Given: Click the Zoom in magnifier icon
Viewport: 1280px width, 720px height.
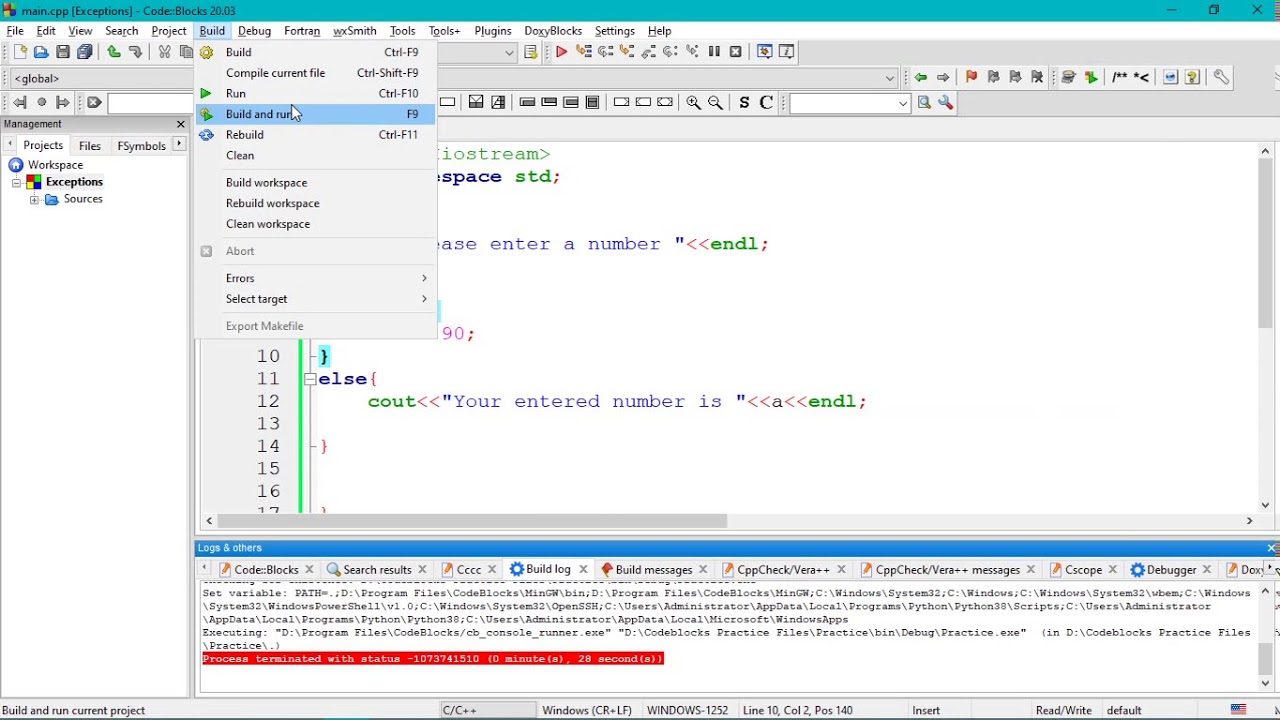Looking at the screenshot, I should point(694,102).
